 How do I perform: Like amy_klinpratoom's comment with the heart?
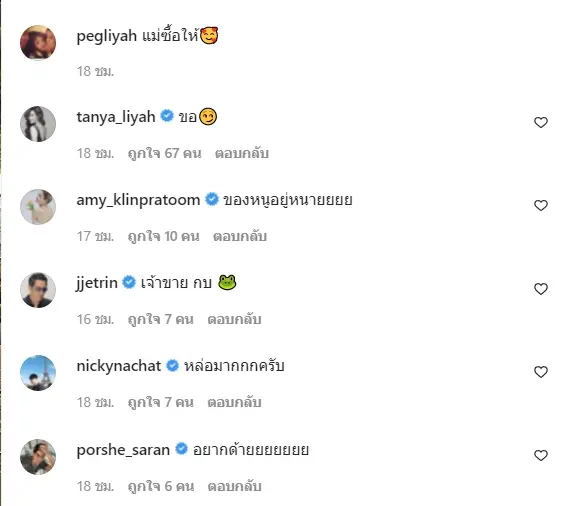[x=541, y=205]
